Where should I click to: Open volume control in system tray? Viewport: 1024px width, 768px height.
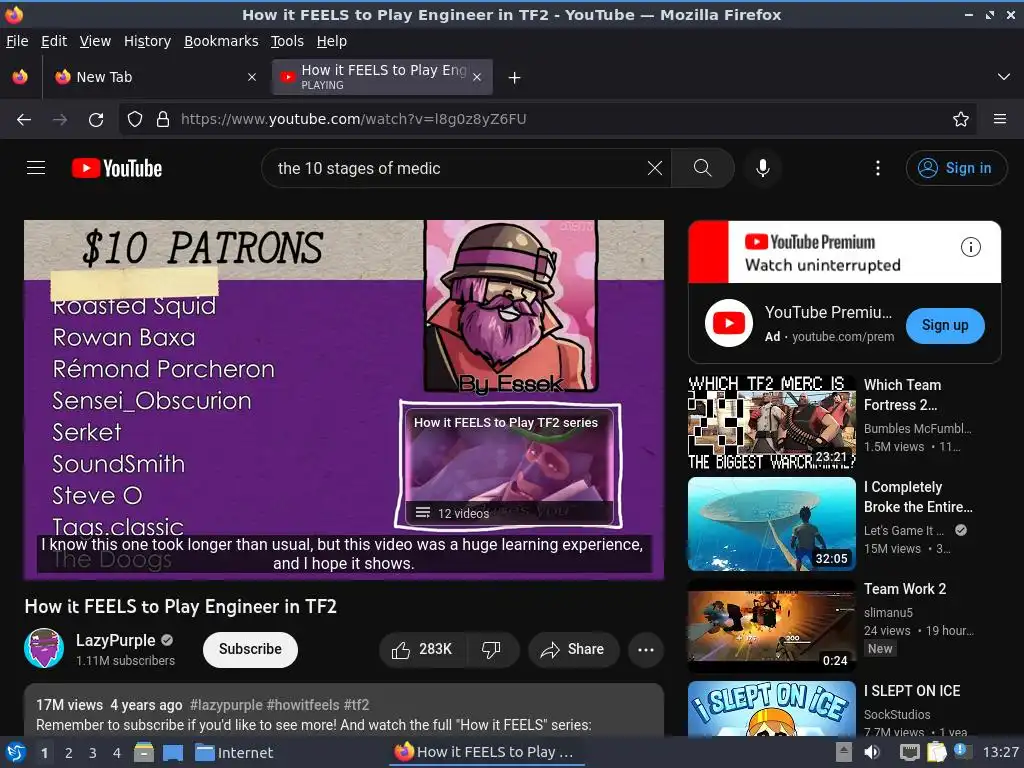872,752
